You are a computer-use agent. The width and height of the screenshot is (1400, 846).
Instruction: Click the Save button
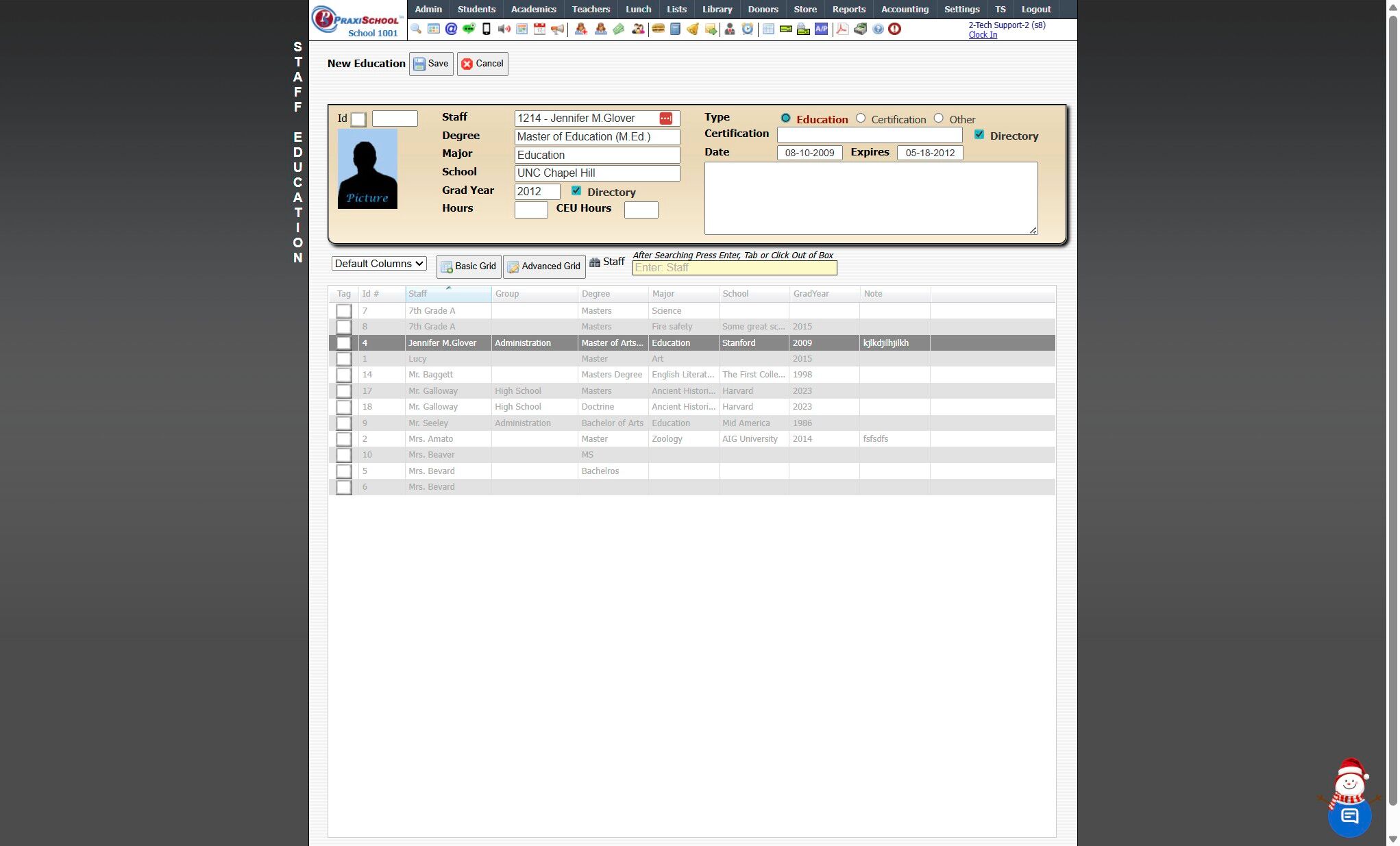[x=431, y=64]
